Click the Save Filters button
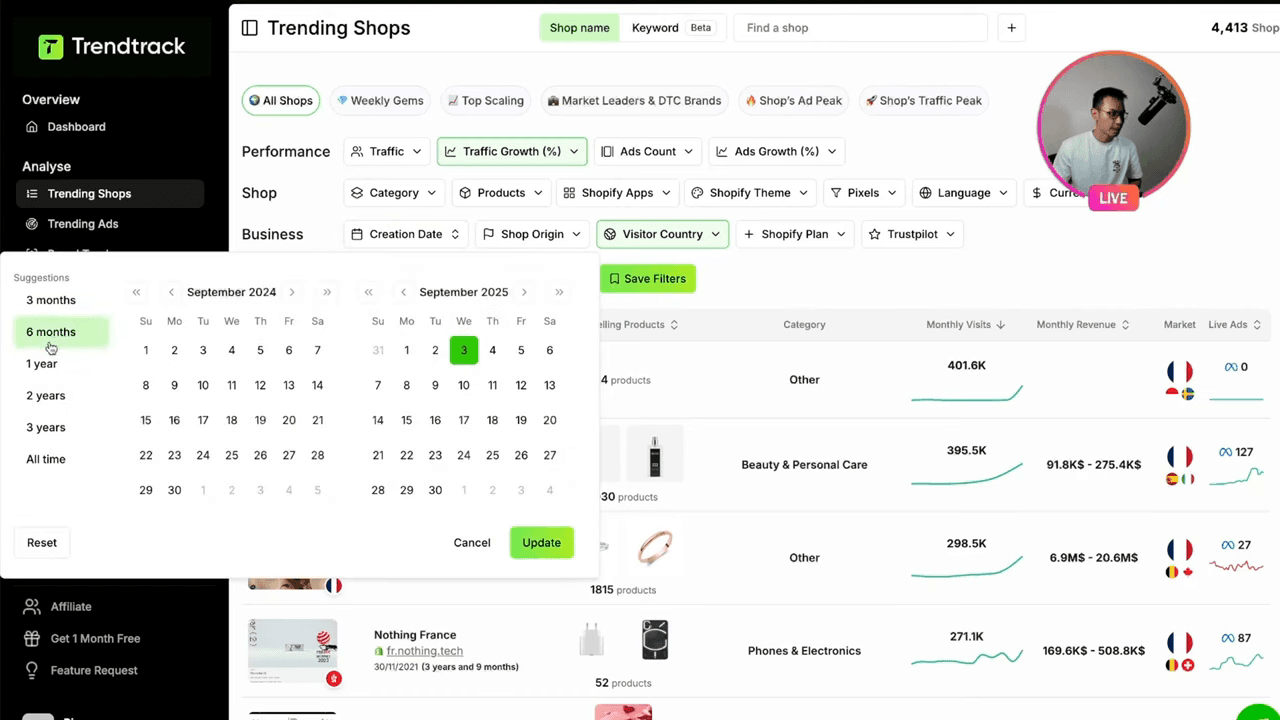Viewport: 1280px width, 720px height. click(647, 278)
